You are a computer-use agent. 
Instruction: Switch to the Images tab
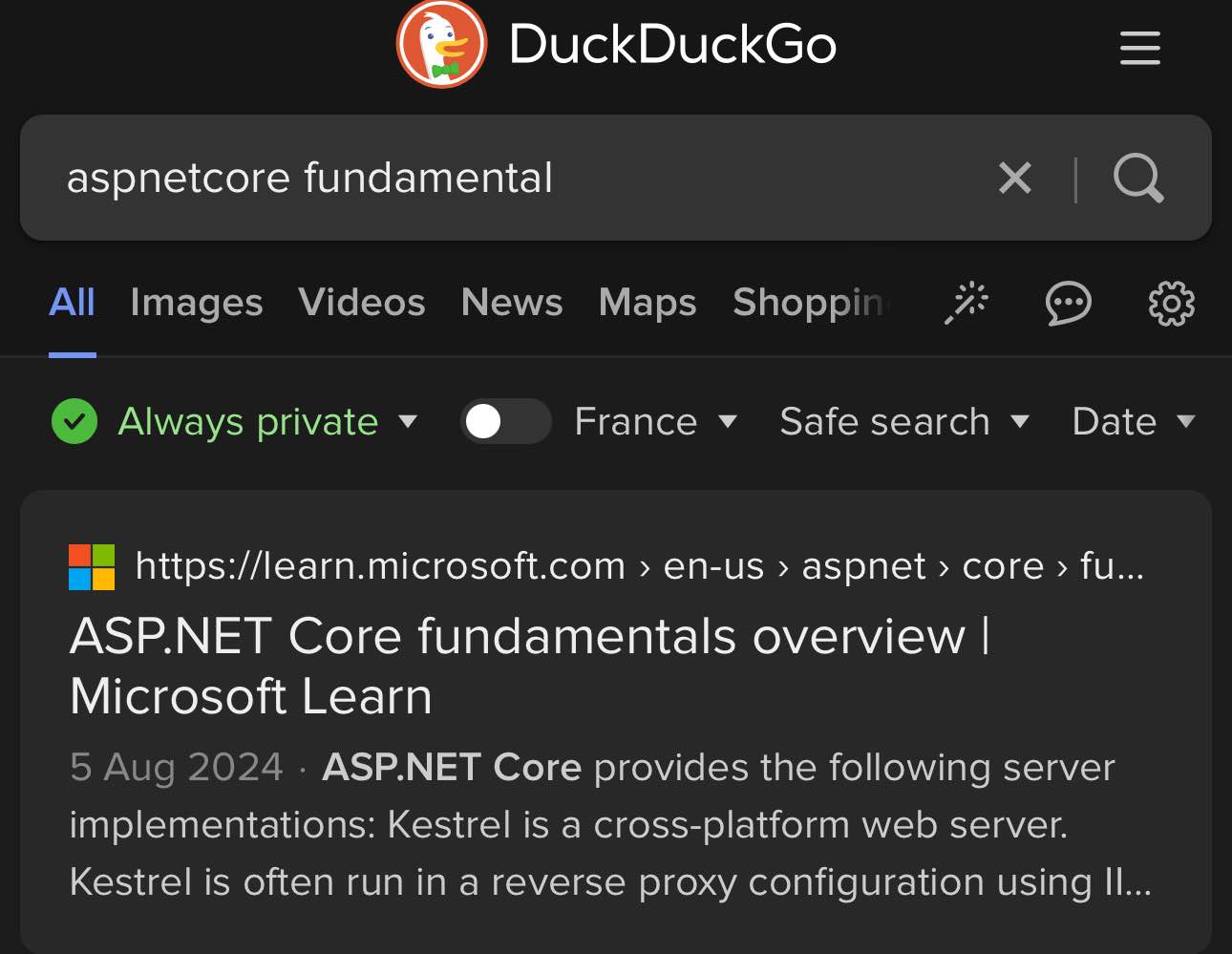pyautogui.click(x=196, y=303)
